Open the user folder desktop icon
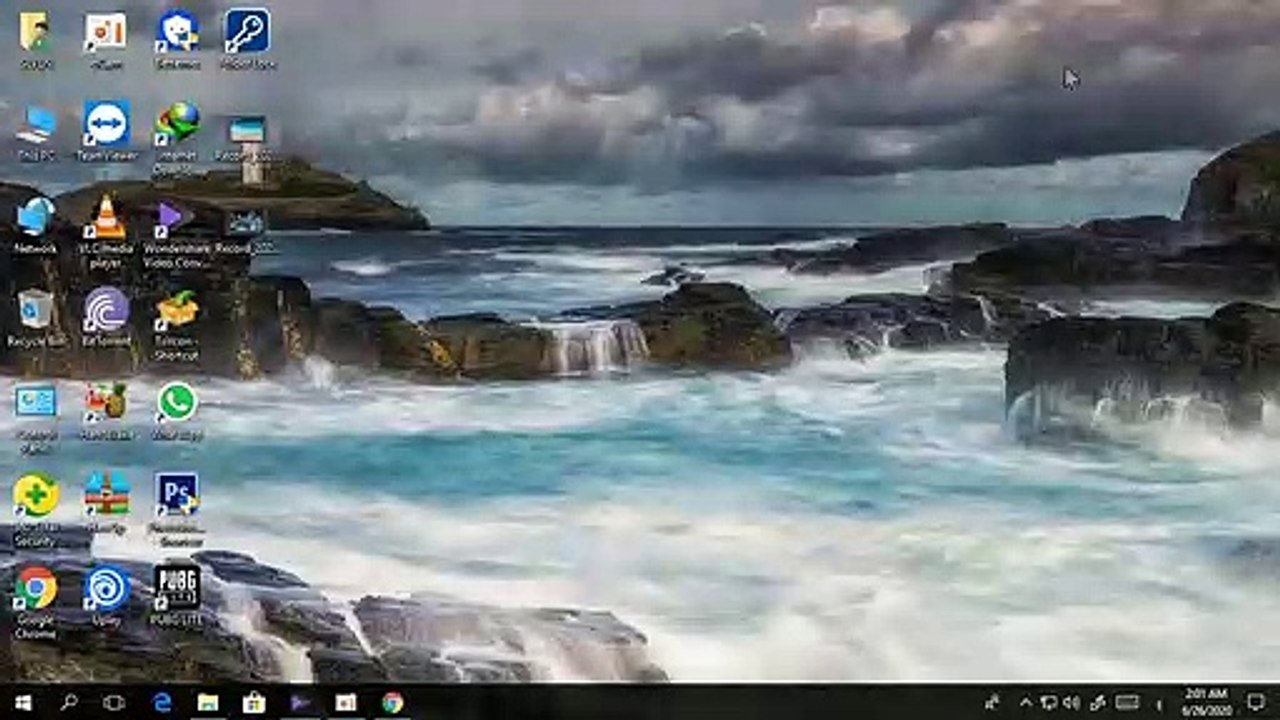The height and width of the screenshot is (720, 1280). click(35, 32)
